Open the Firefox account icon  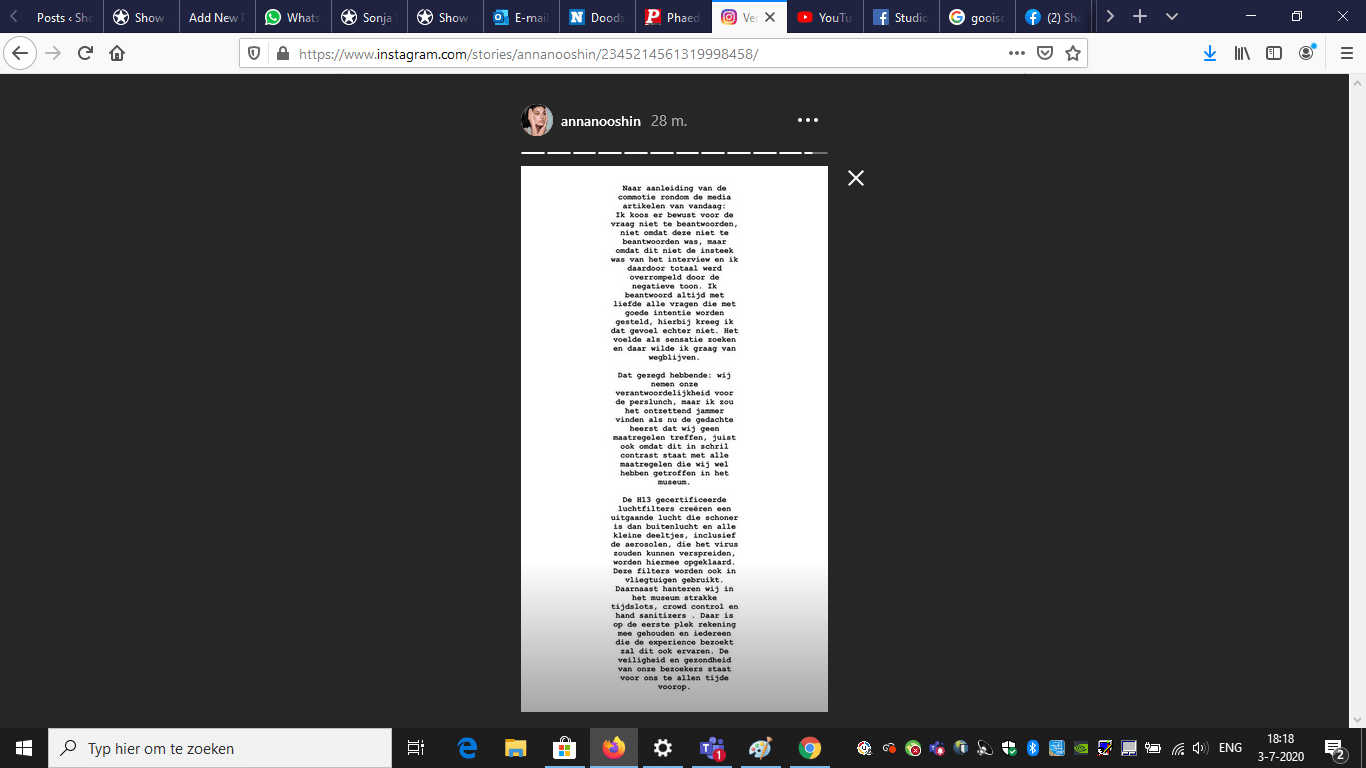pyautogui.click(x=1306, y=53)
